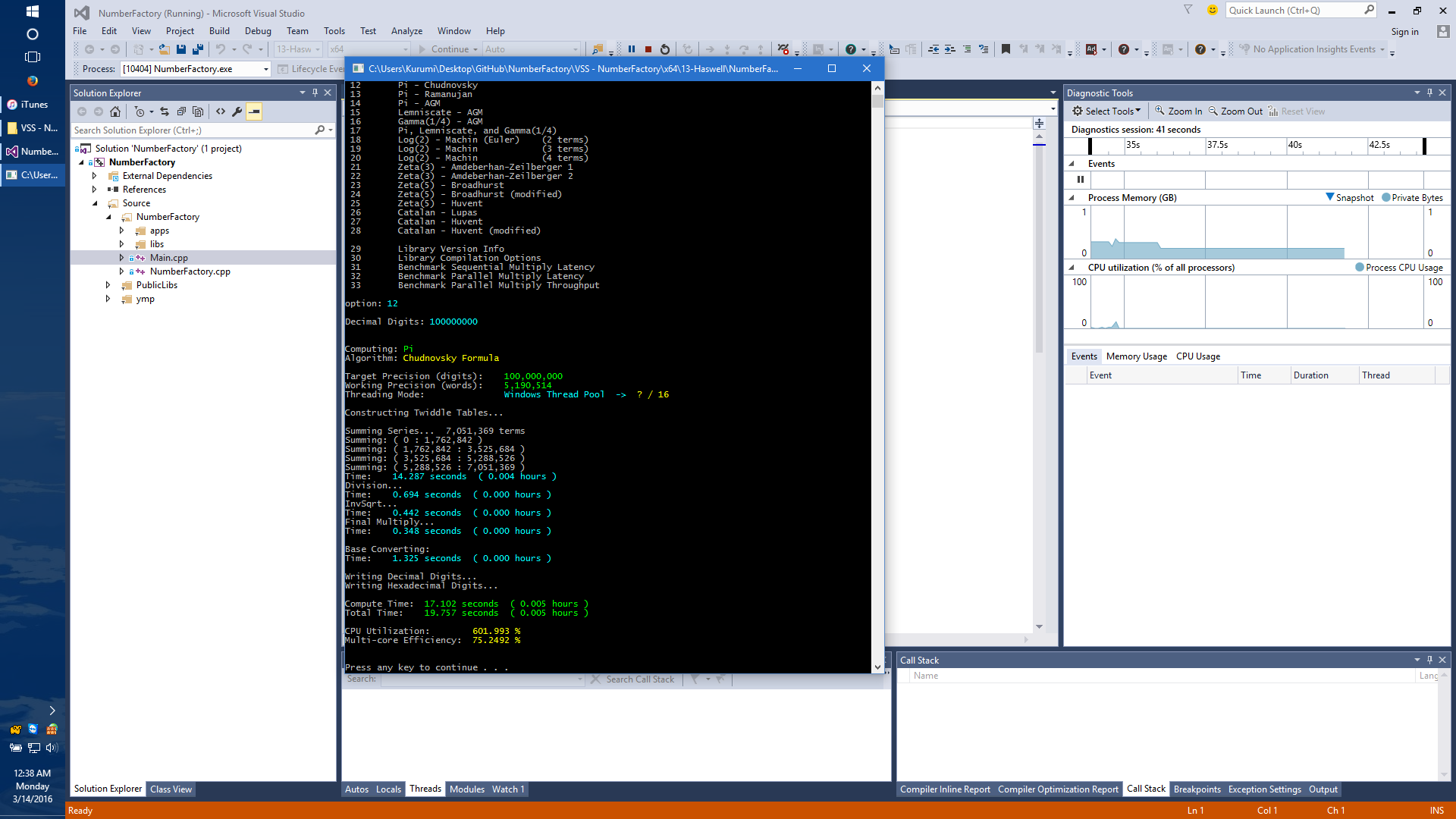Expand the ymp folder
Image resolution: width=1456 pixels, height=819 pixels.
tap(108, 299)
